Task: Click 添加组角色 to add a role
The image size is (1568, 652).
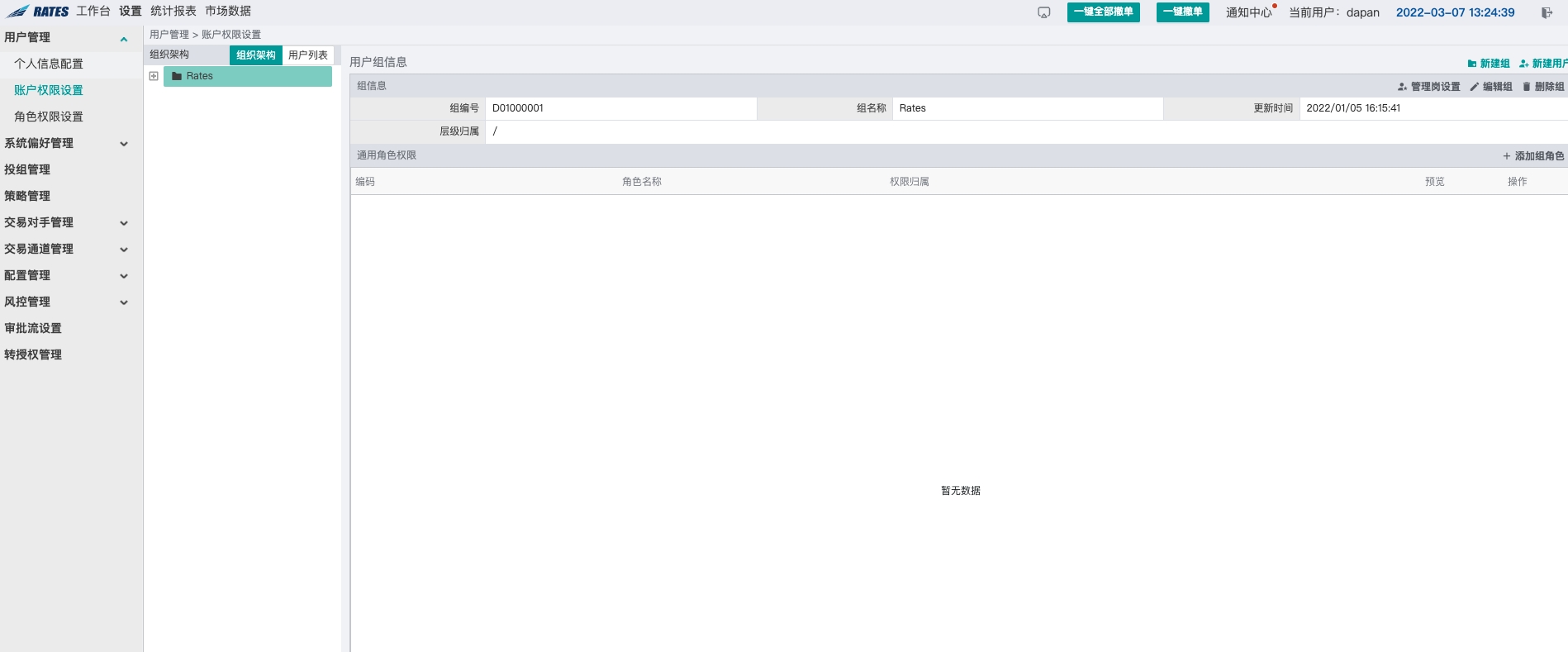Action: coord(1533,156)
